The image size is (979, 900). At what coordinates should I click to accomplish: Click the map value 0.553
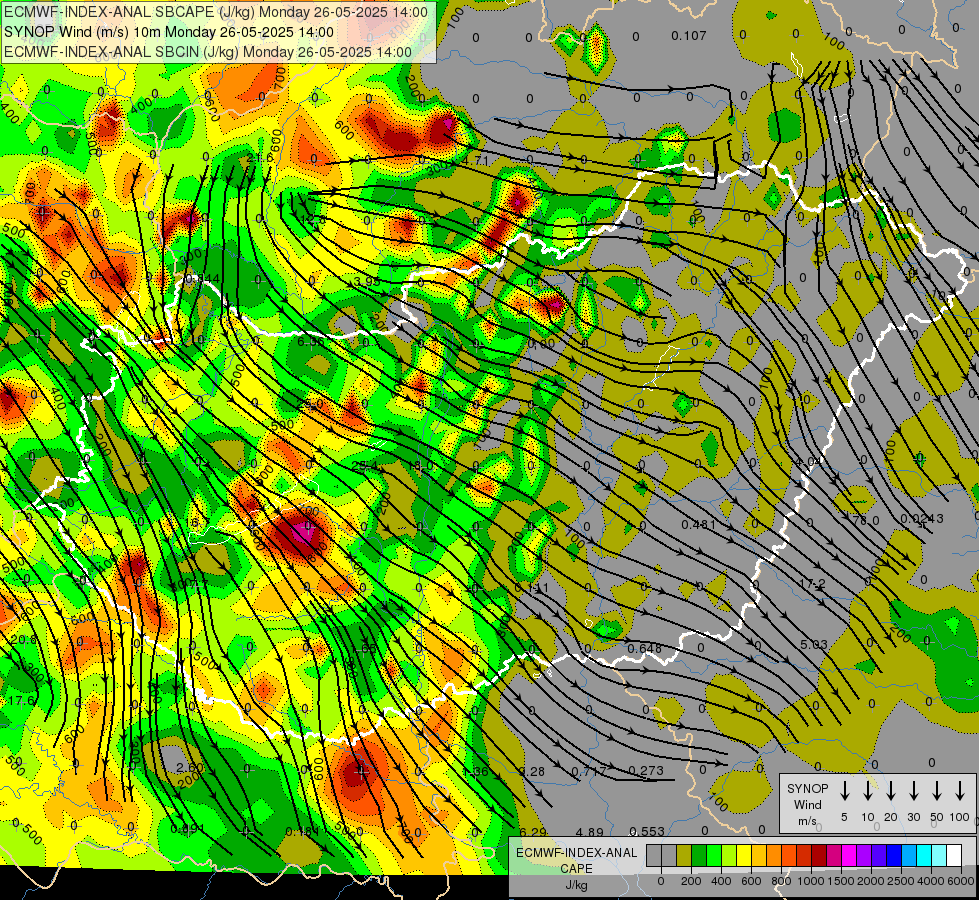pos(647,831)
